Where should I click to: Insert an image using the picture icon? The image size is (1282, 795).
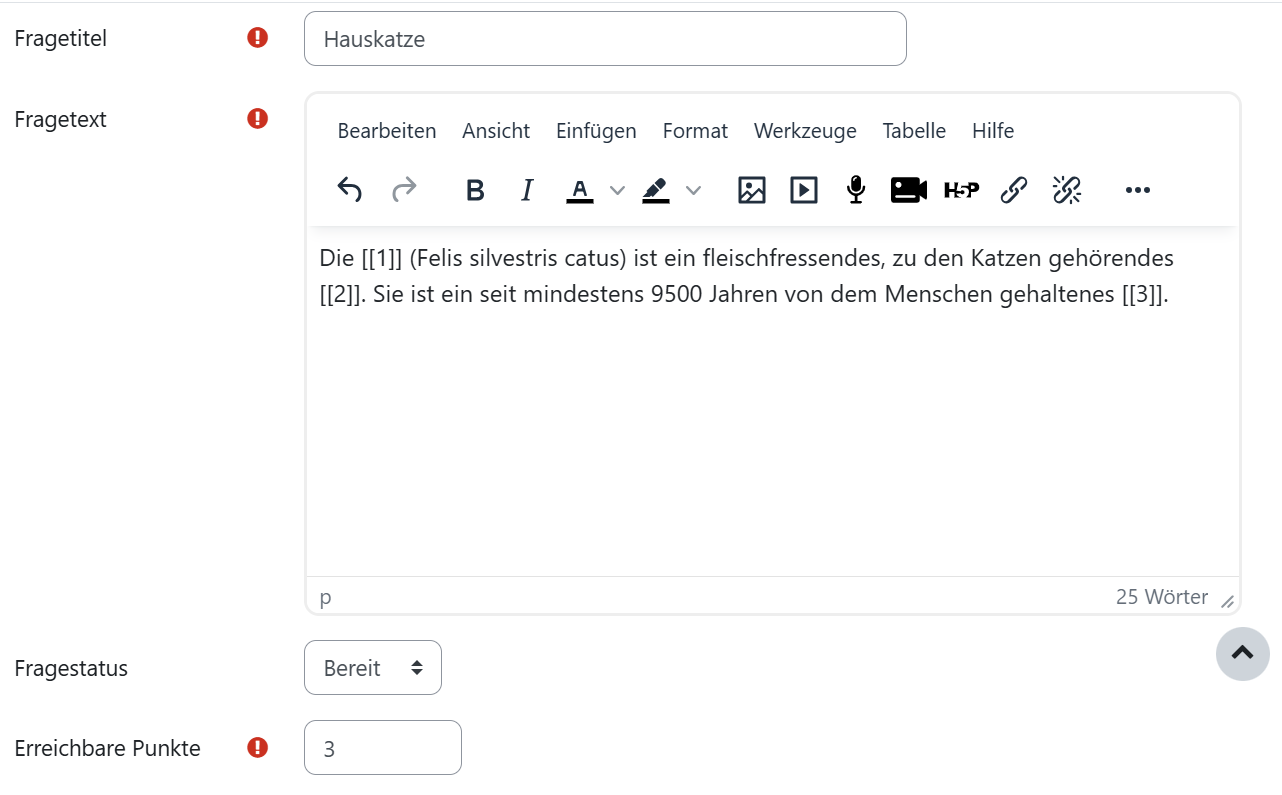752,190
